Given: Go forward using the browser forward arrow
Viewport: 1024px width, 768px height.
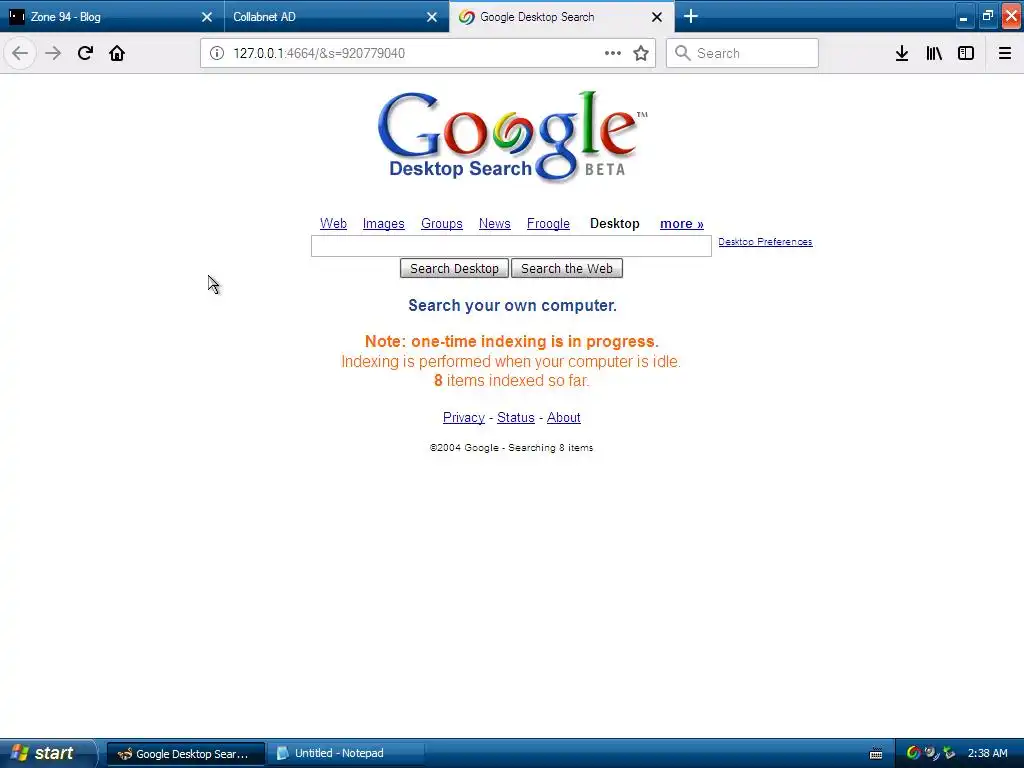Looking at the screenshot, I should click(x=53, y=53).
